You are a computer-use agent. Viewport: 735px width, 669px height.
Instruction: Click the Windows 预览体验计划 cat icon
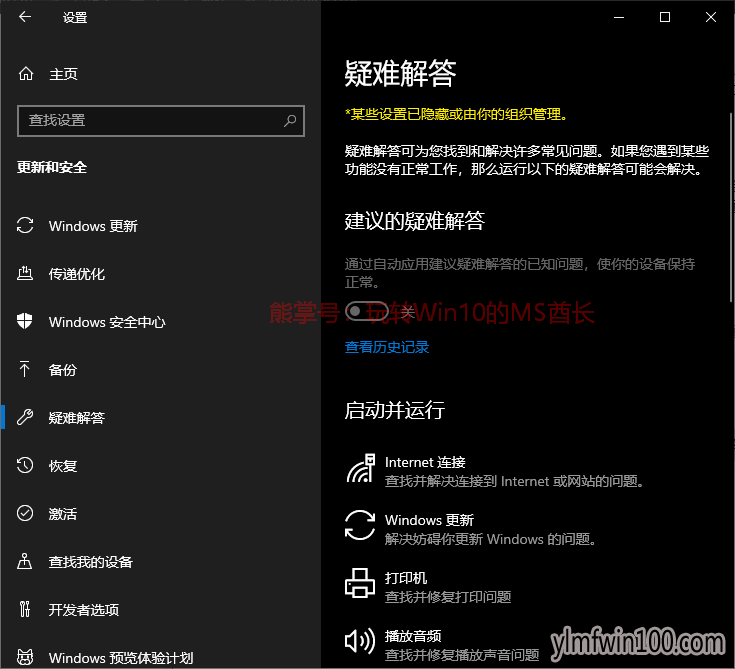click(25, 657)
